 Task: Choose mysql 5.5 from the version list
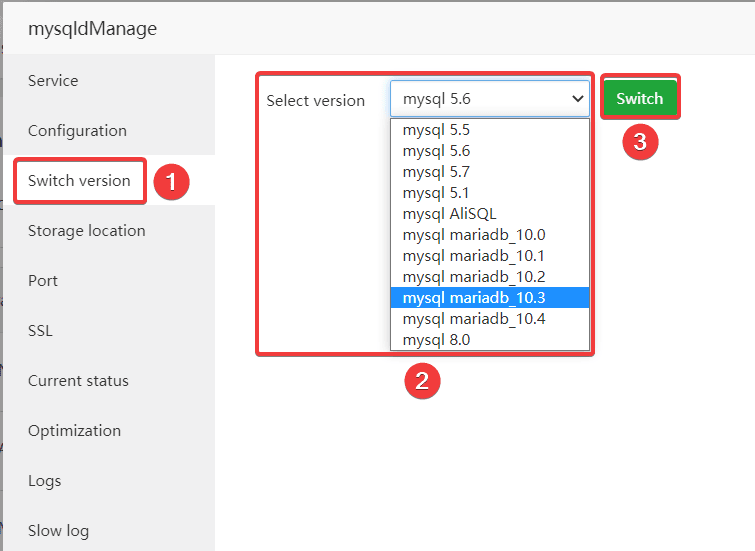pyautogui.click(x=436, y=130)
